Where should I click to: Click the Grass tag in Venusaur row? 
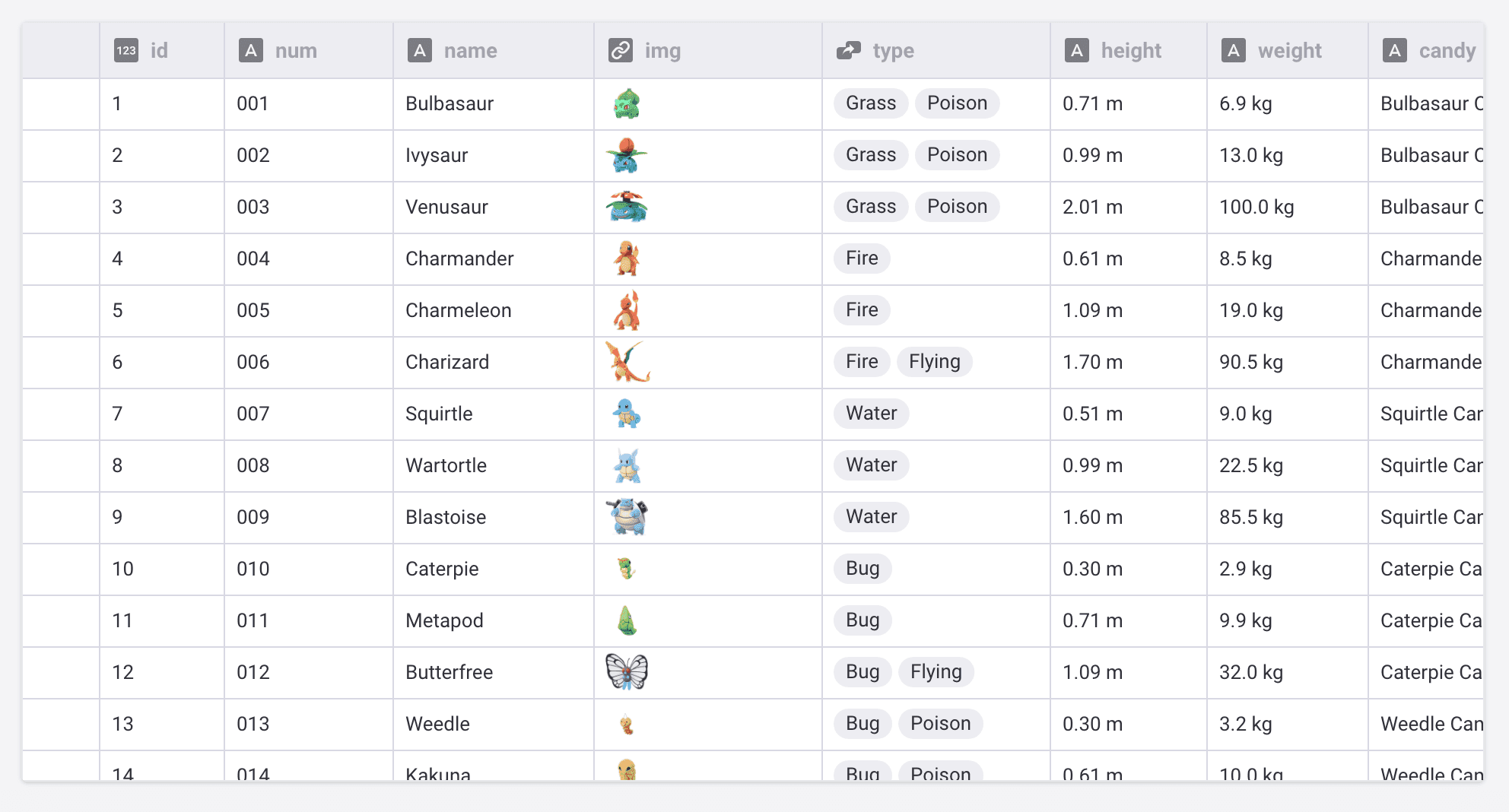pos(871,207)
